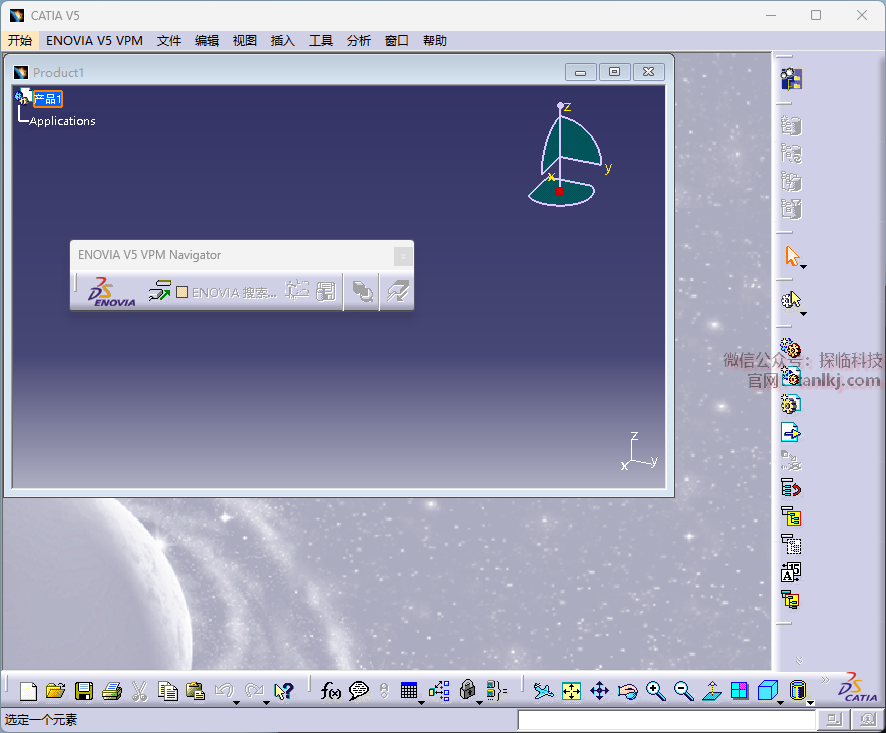Activate the Rotate view tool
This screenshot has width=886, height=733.
point(627,691)
